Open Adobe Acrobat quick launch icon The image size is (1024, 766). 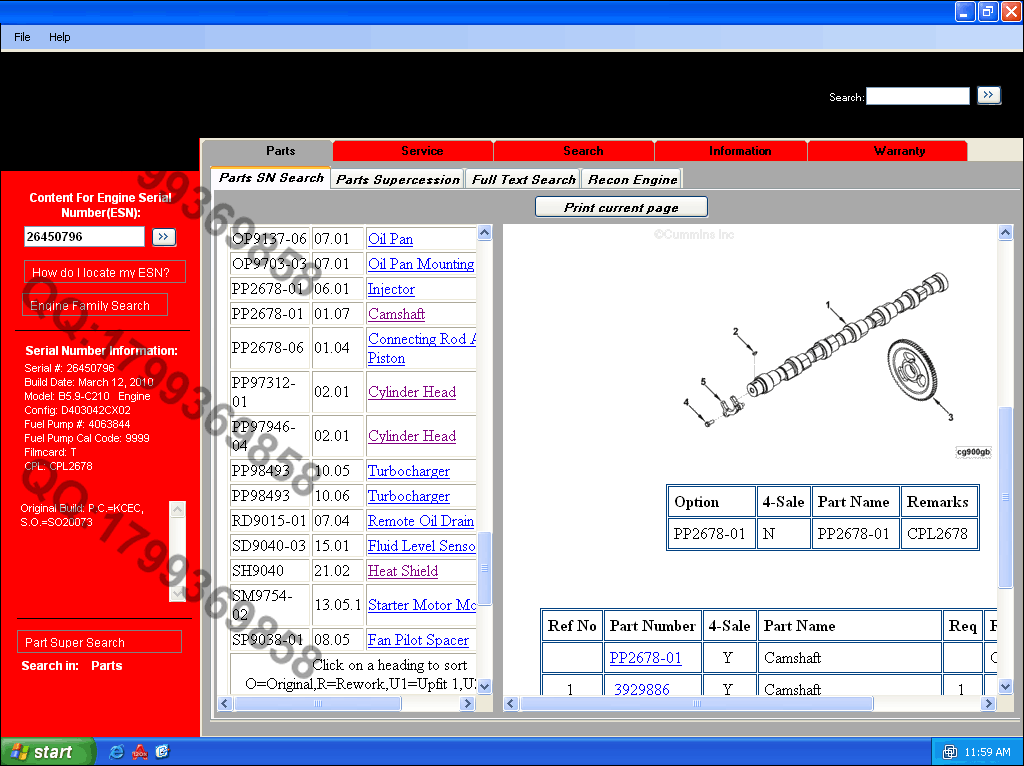click(140, 752)
